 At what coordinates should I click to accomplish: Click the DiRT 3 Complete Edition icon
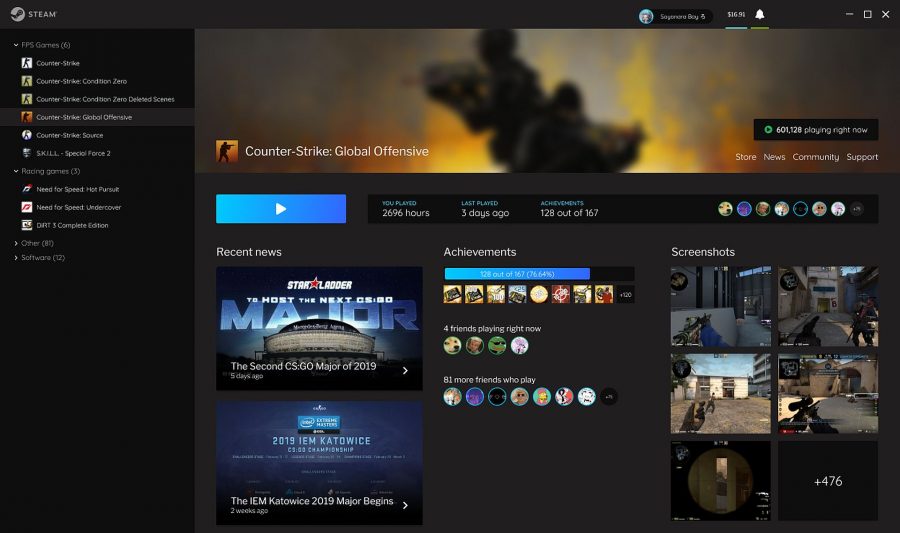click(x=27, y=225)
